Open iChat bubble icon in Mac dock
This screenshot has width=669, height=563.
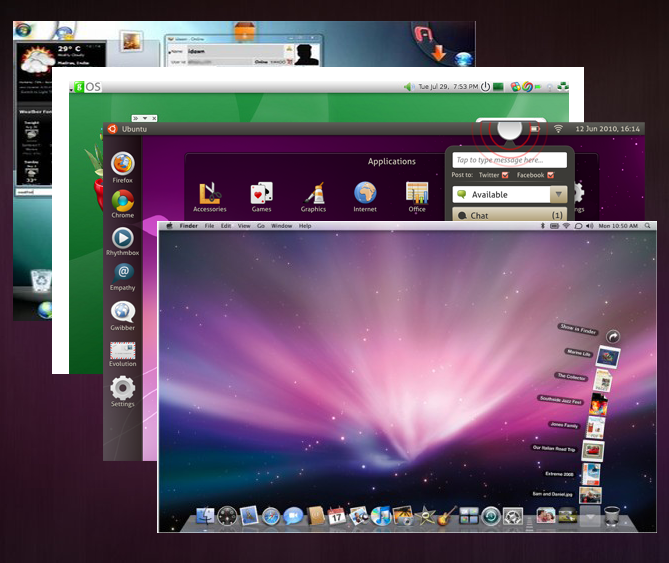point(293,516)
